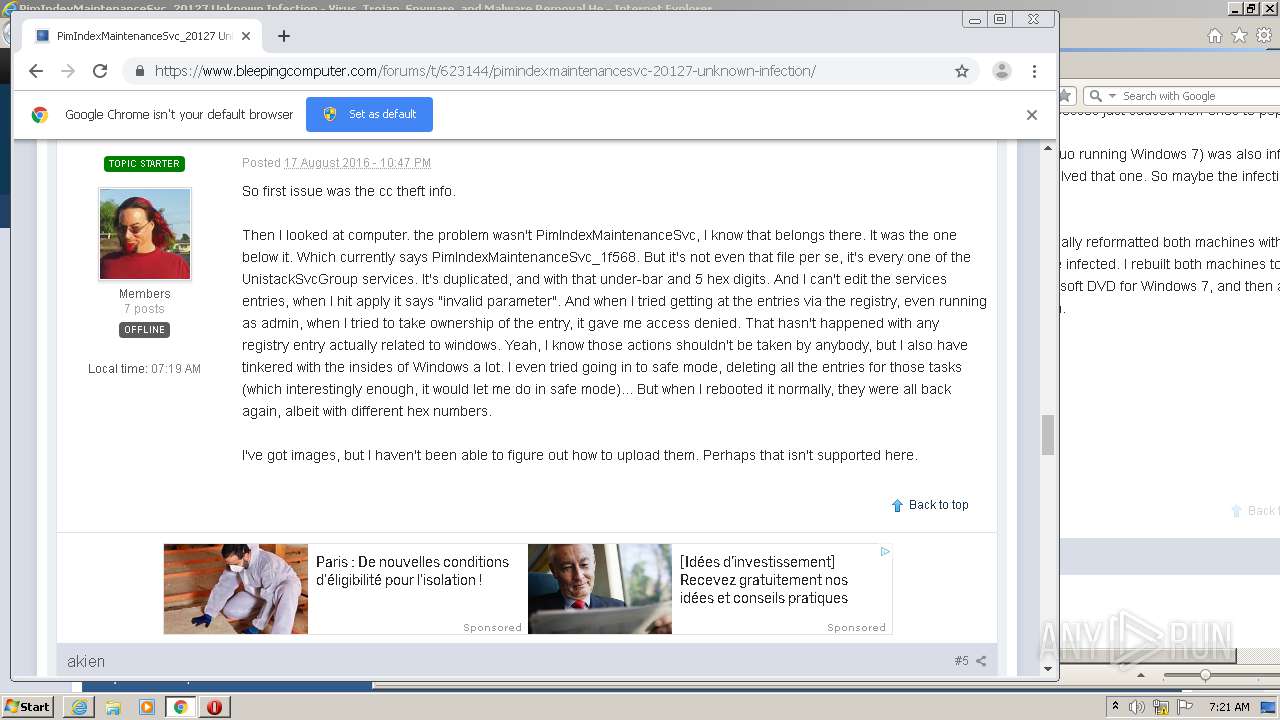Click the man reading newspaper ad image
Viewport: 1280px width, 720px height.
coord(600,589)
